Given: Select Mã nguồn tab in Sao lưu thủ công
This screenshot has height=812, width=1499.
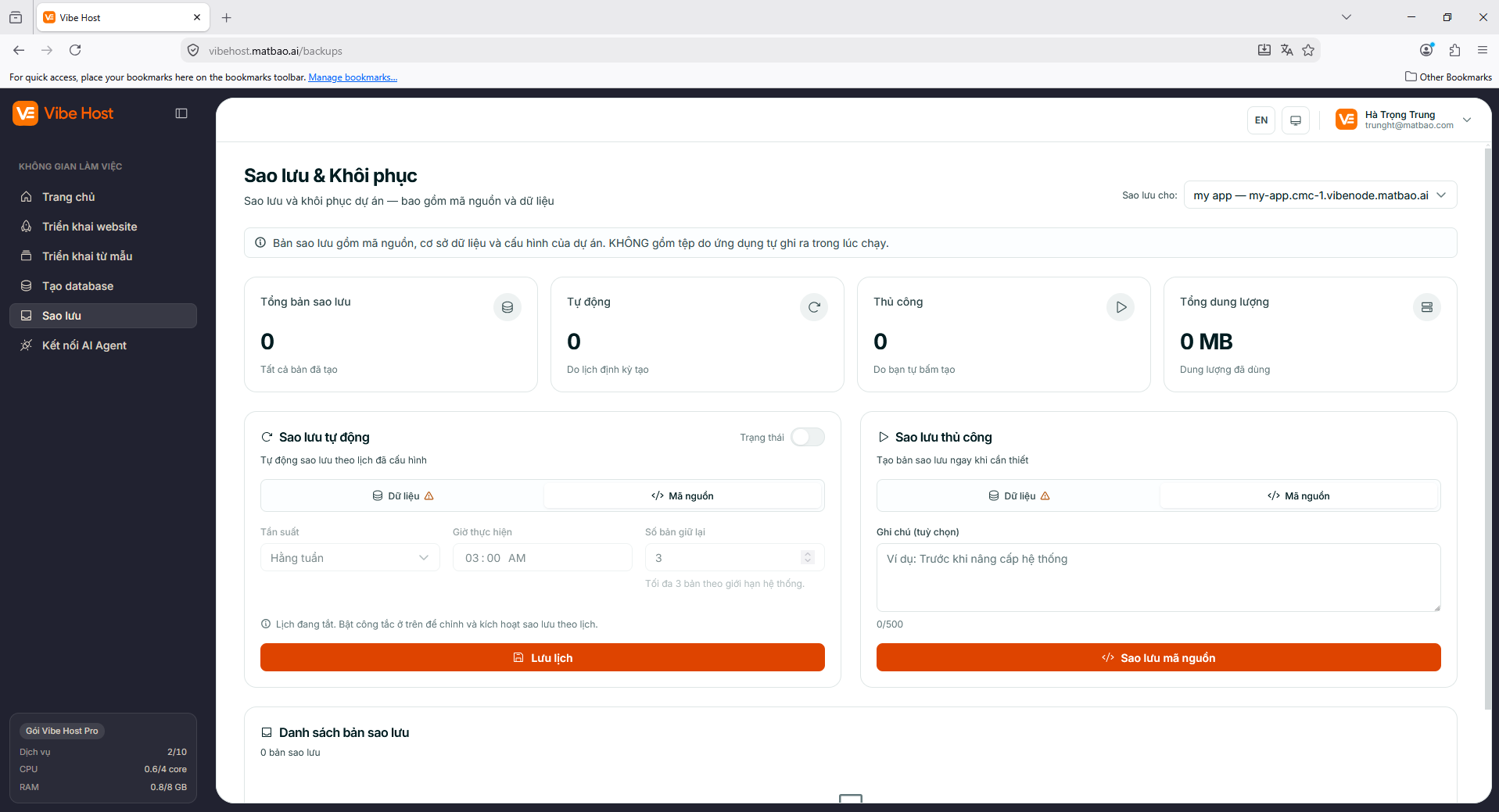Looking at the screenshot, I should (x=1299, y=495).
